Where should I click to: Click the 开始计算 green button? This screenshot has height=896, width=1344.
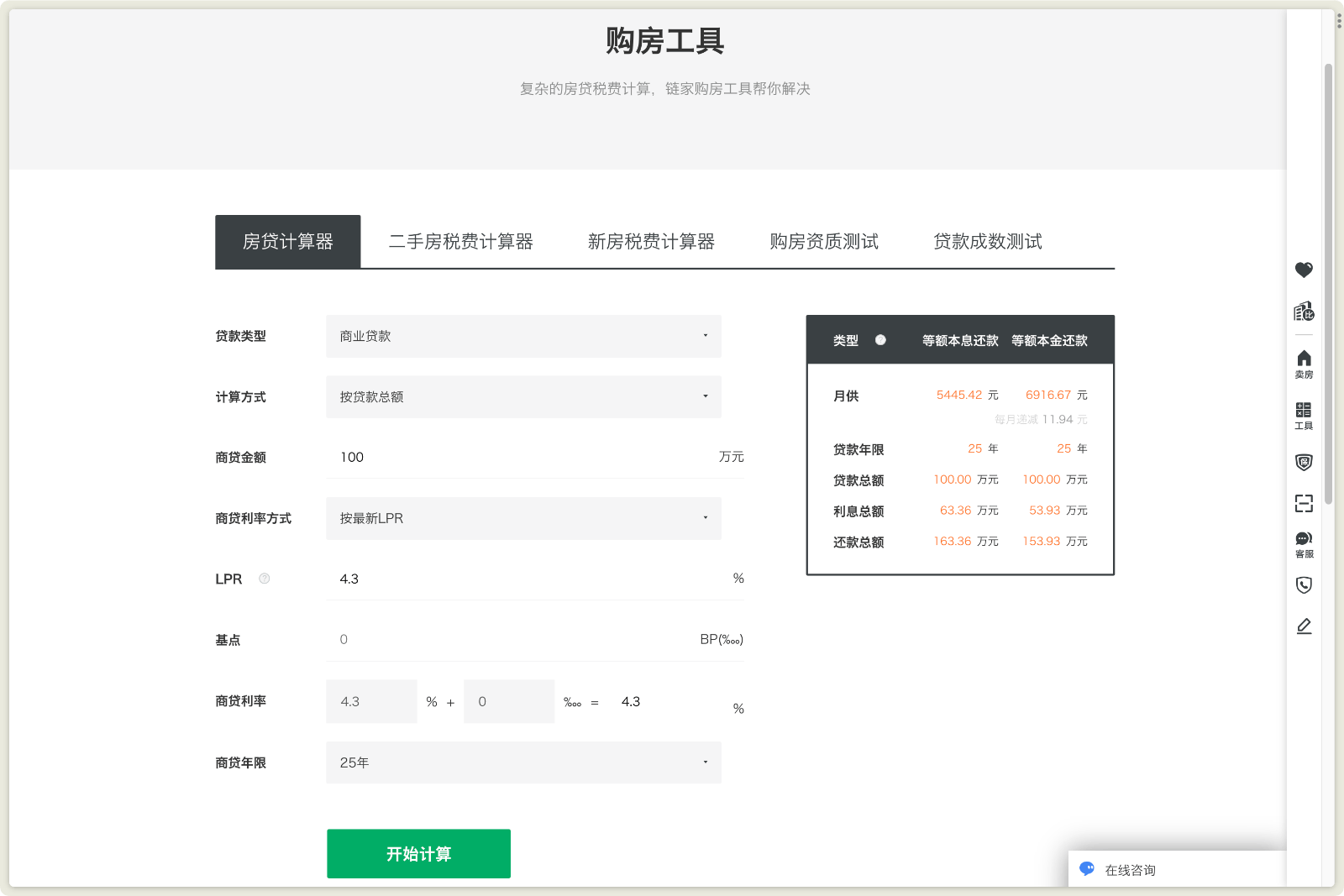coord(418,853)
